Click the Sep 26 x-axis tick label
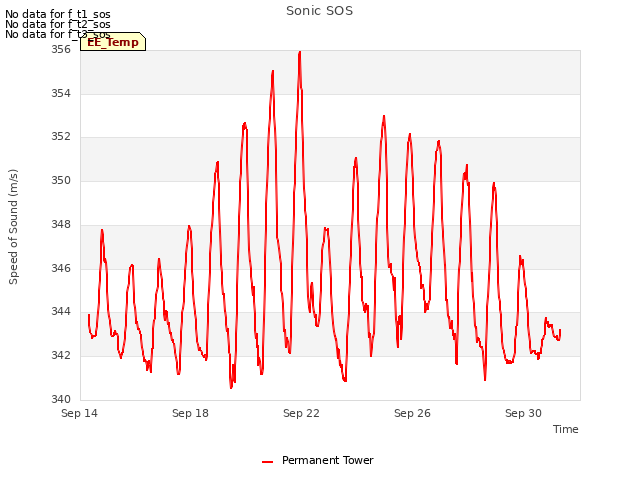The image size is (640, 480). (412, 413)
